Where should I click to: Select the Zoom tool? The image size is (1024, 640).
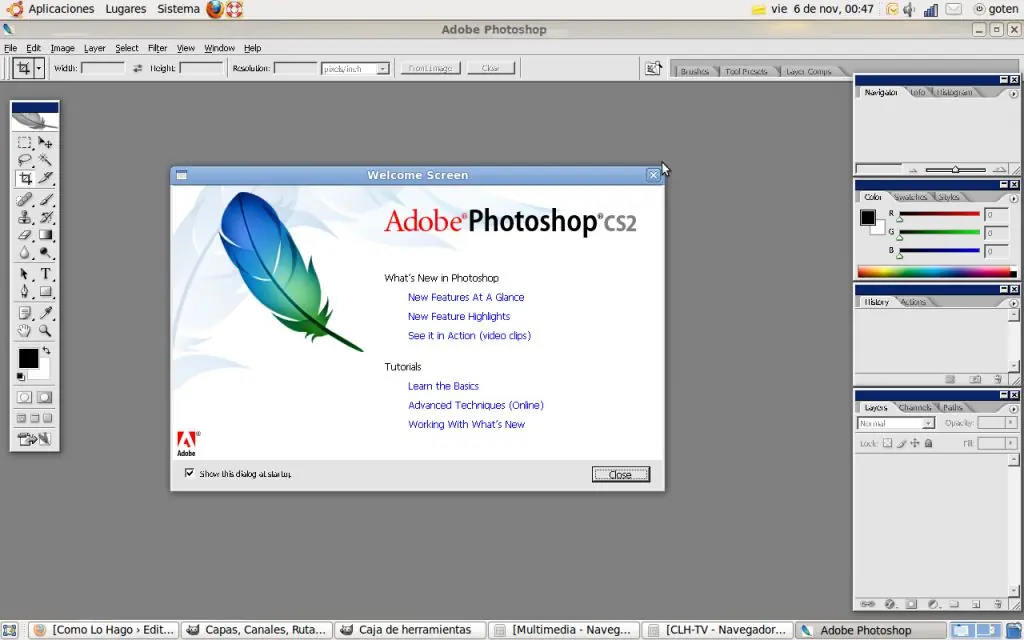point(45,331)
